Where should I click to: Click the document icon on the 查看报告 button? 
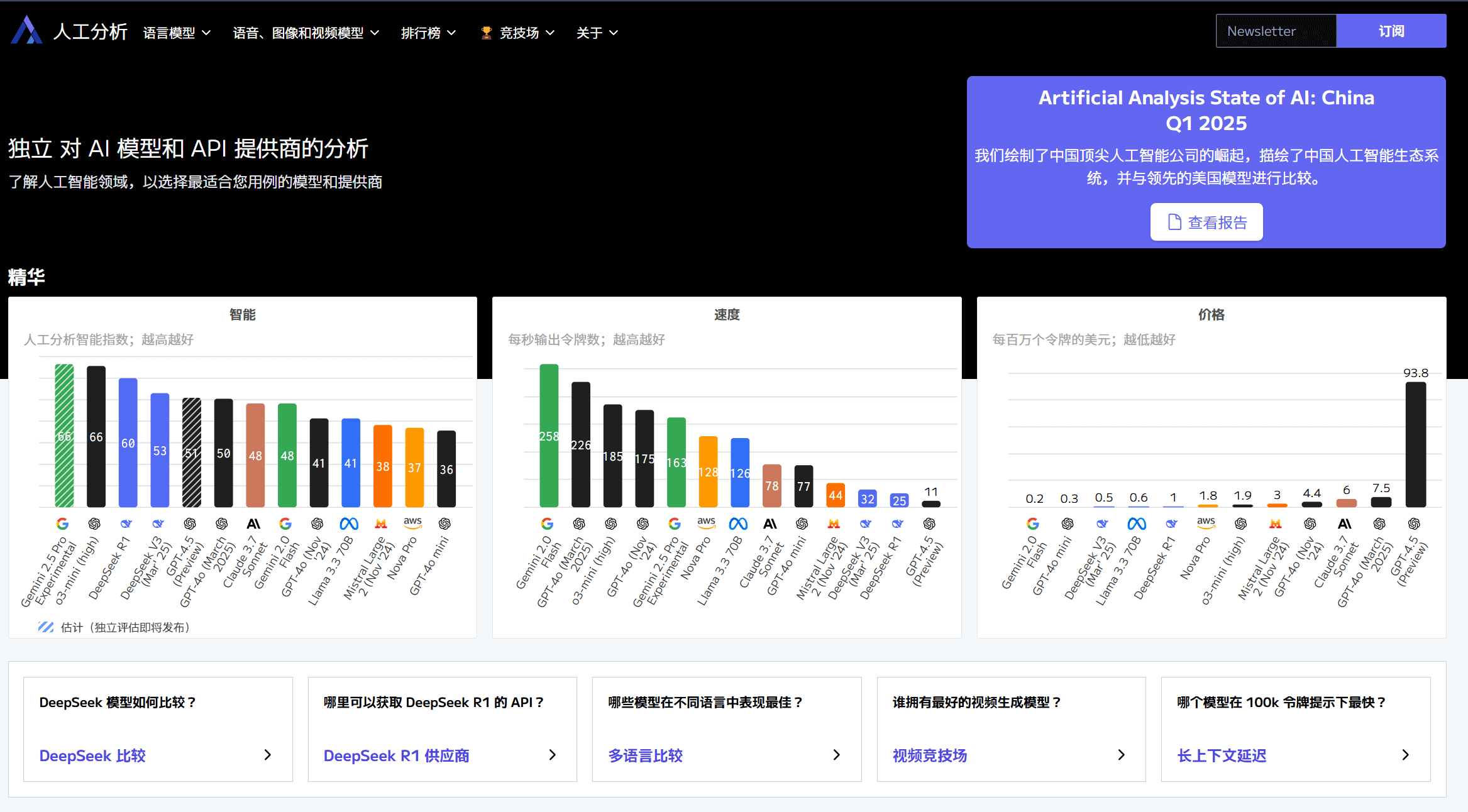coord(1174,222)
